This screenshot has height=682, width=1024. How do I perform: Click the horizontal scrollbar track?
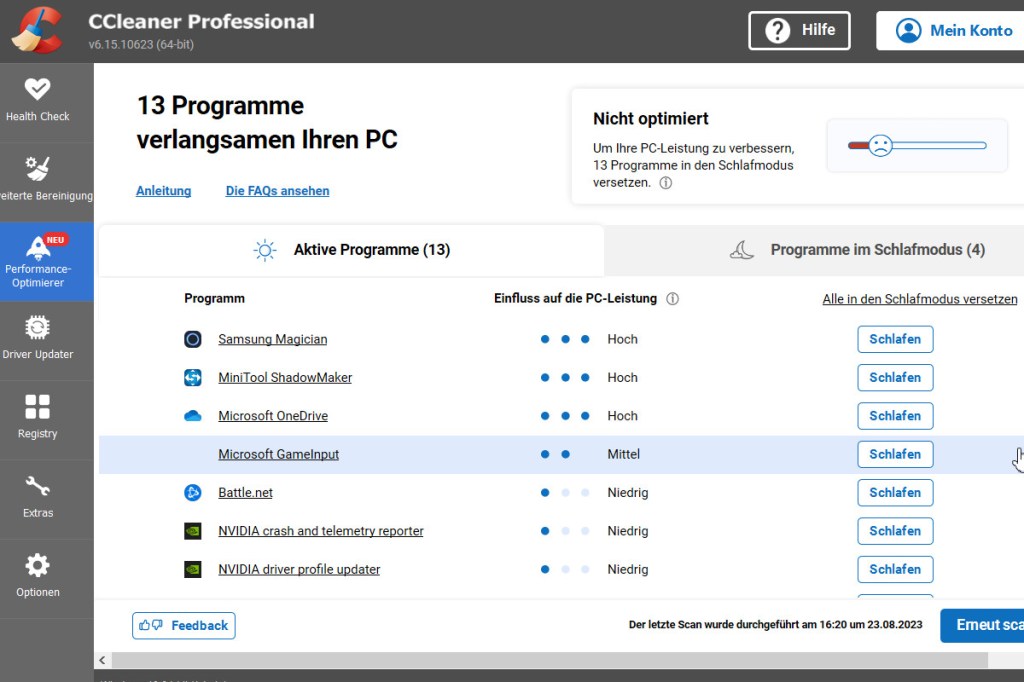(550, 660)
